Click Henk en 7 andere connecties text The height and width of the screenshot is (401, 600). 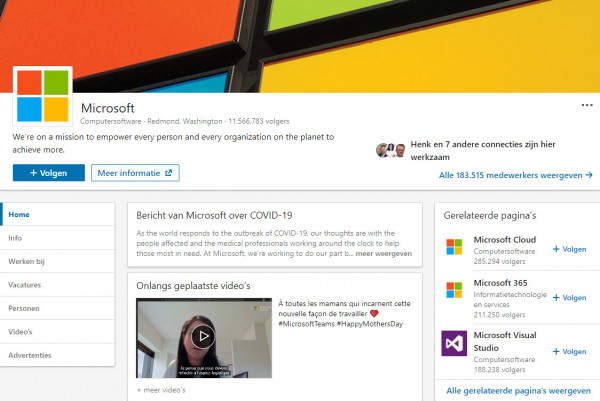[x=483, y=150]
